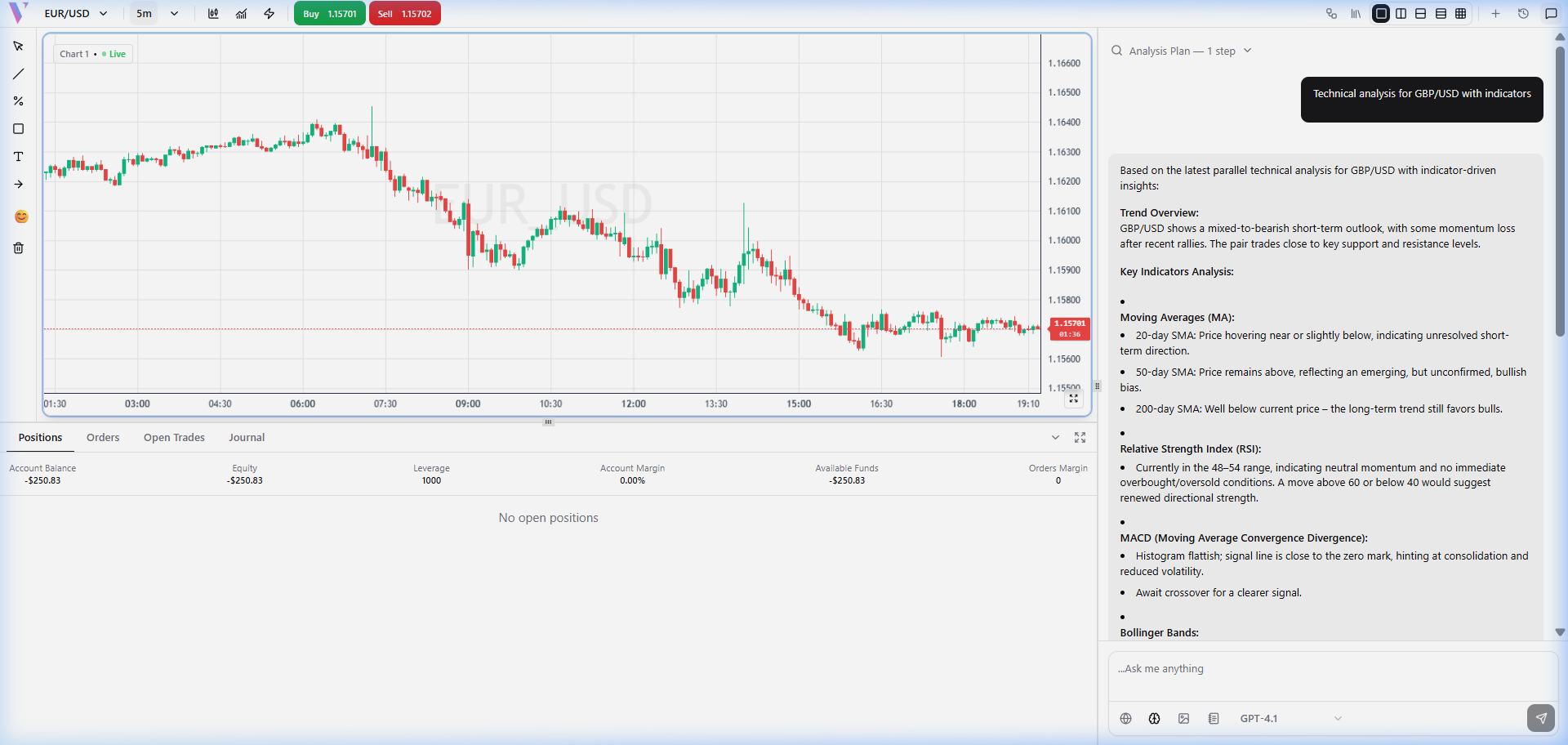Toggle web search globe in chat

(x=1125, y=719)
